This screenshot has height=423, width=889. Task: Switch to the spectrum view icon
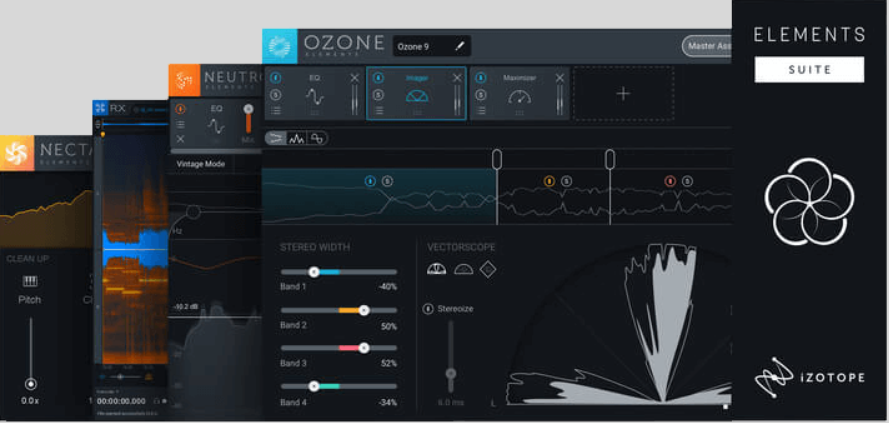click(297, 138)
